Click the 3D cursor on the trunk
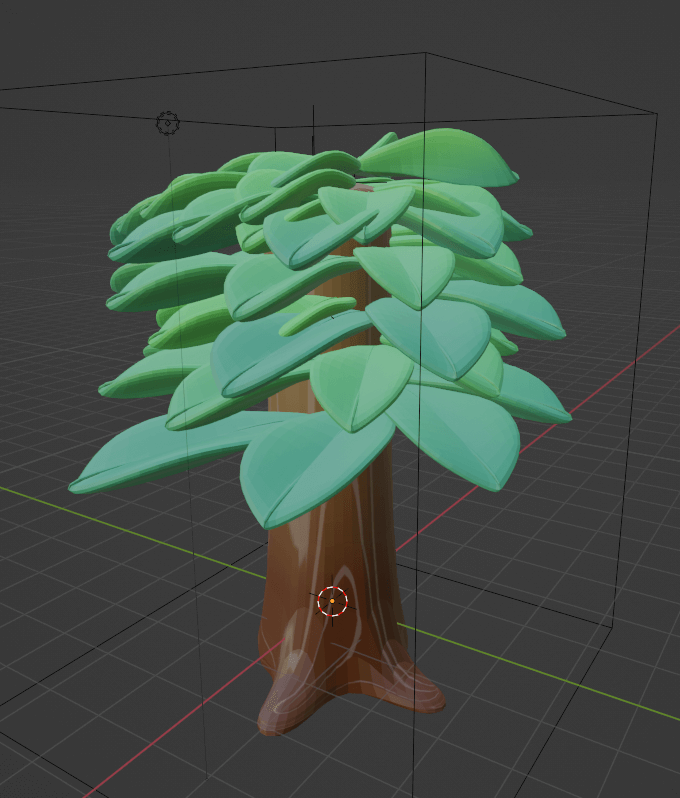 [x=332, y=601]
